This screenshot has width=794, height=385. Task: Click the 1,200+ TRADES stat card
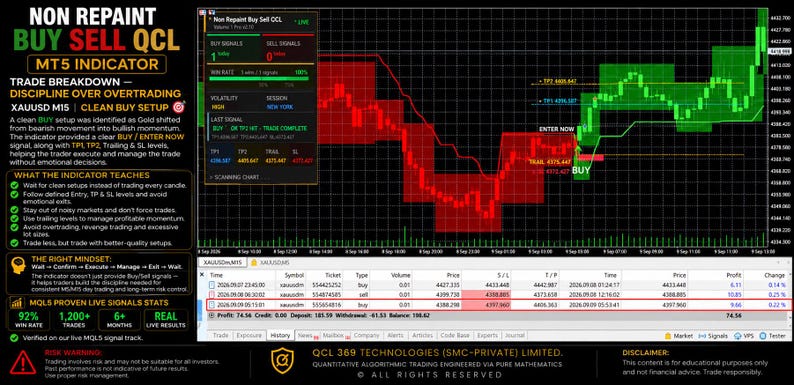click(x=74, y=320)
